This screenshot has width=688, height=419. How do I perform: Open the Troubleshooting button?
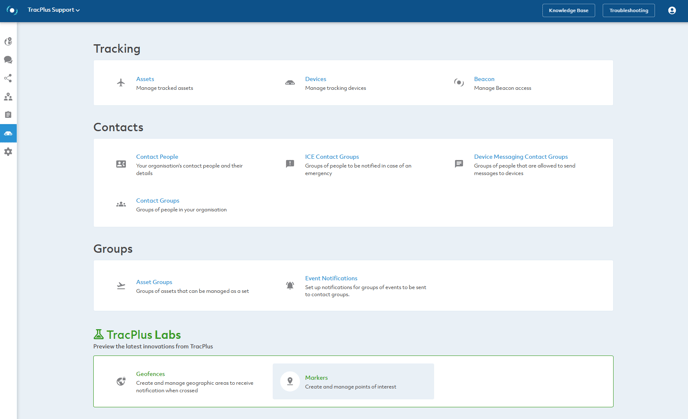(x=628, y=10)
